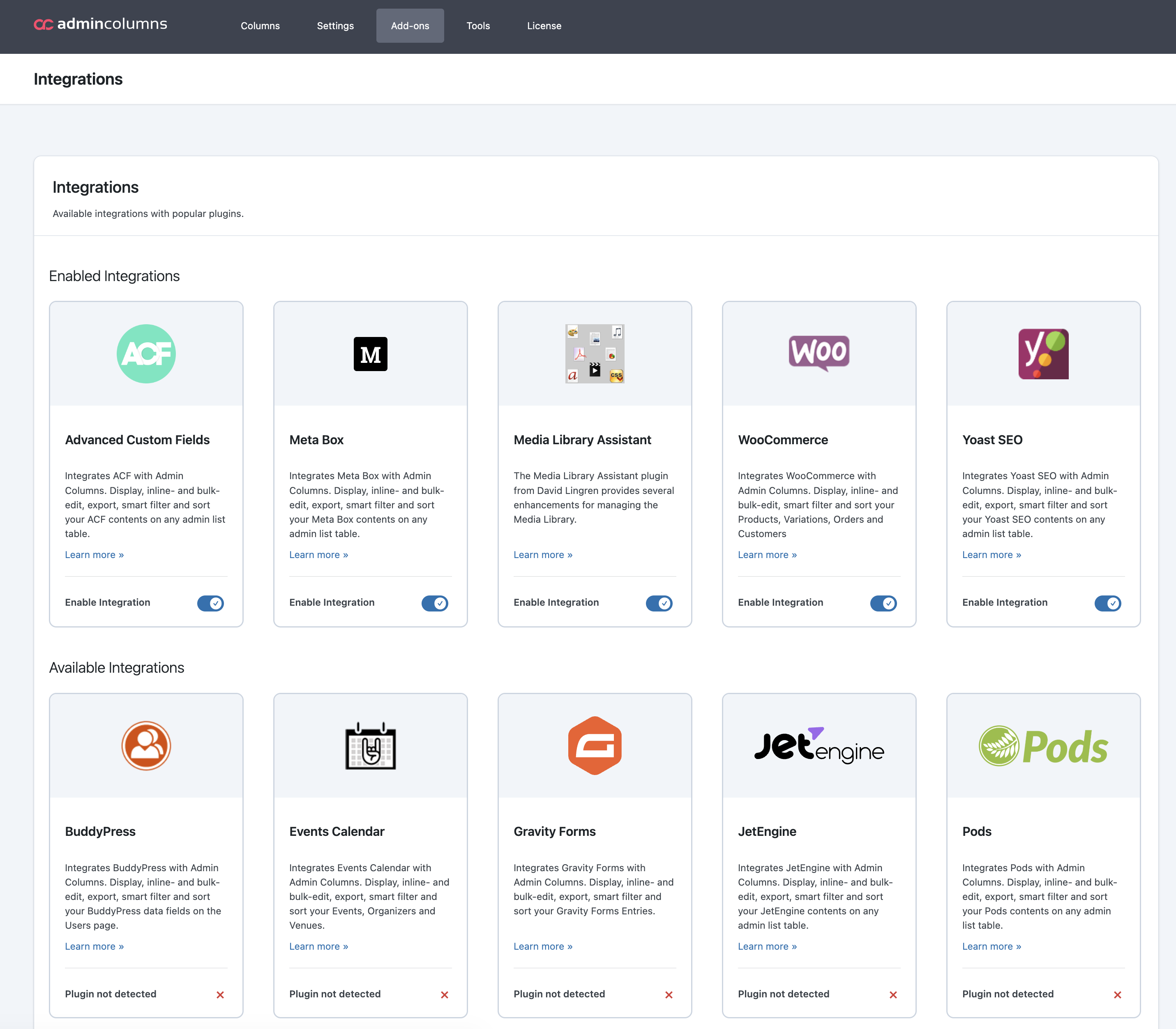Turn off Yoast SEO integration toggle
1176x1029 pixels.
tap(1108, 603)
